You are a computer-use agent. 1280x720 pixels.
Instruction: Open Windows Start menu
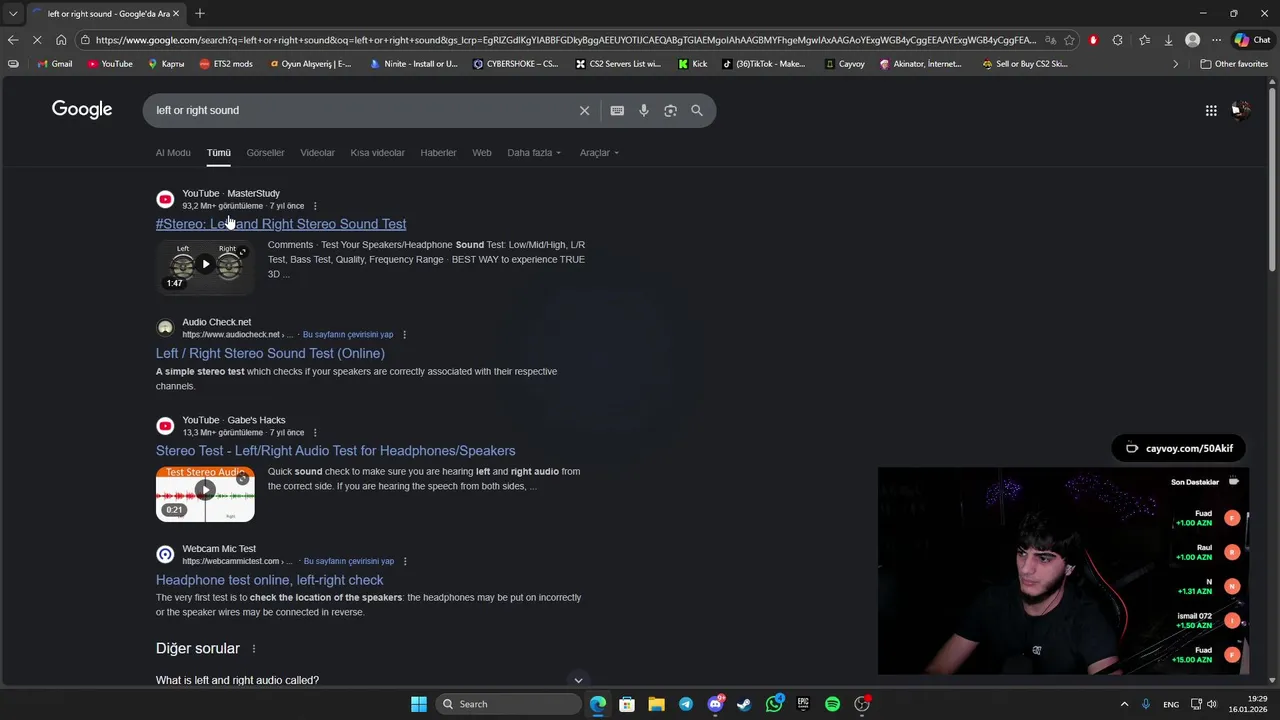coord(419,704)
